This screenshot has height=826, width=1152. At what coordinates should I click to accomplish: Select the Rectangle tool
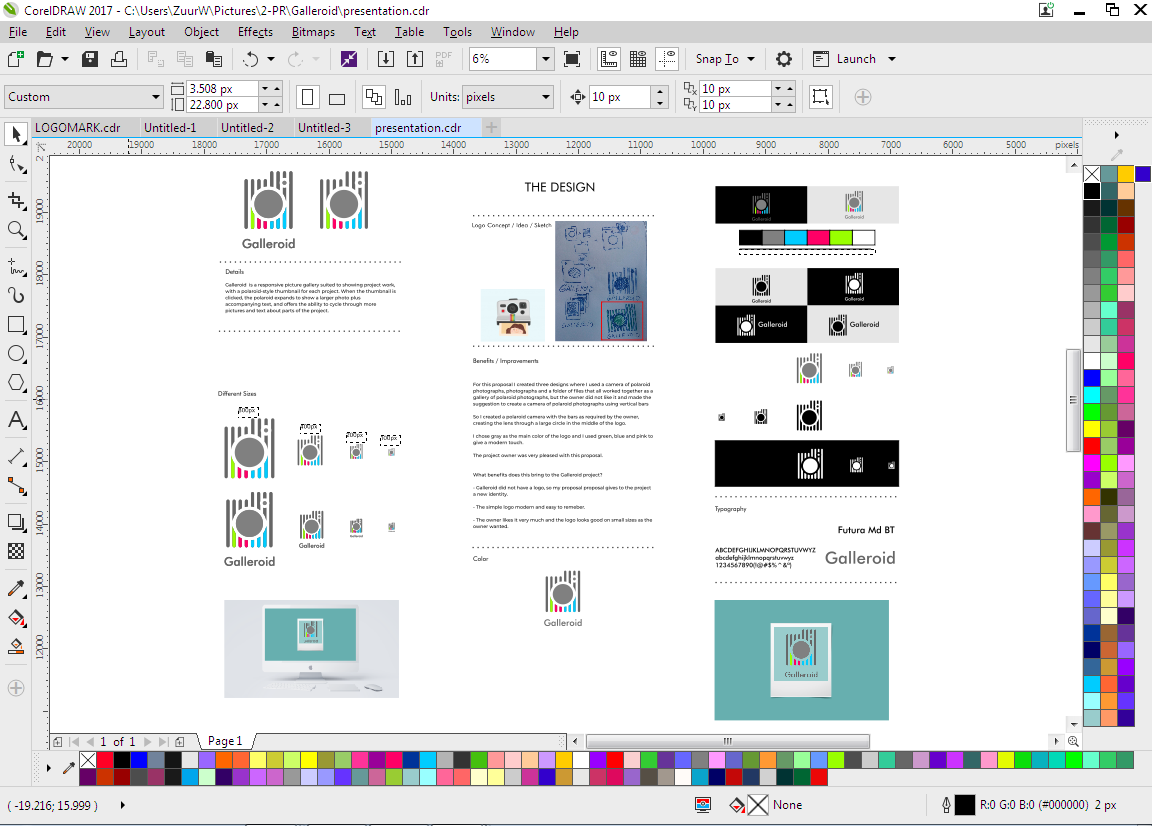click(16, 324)
